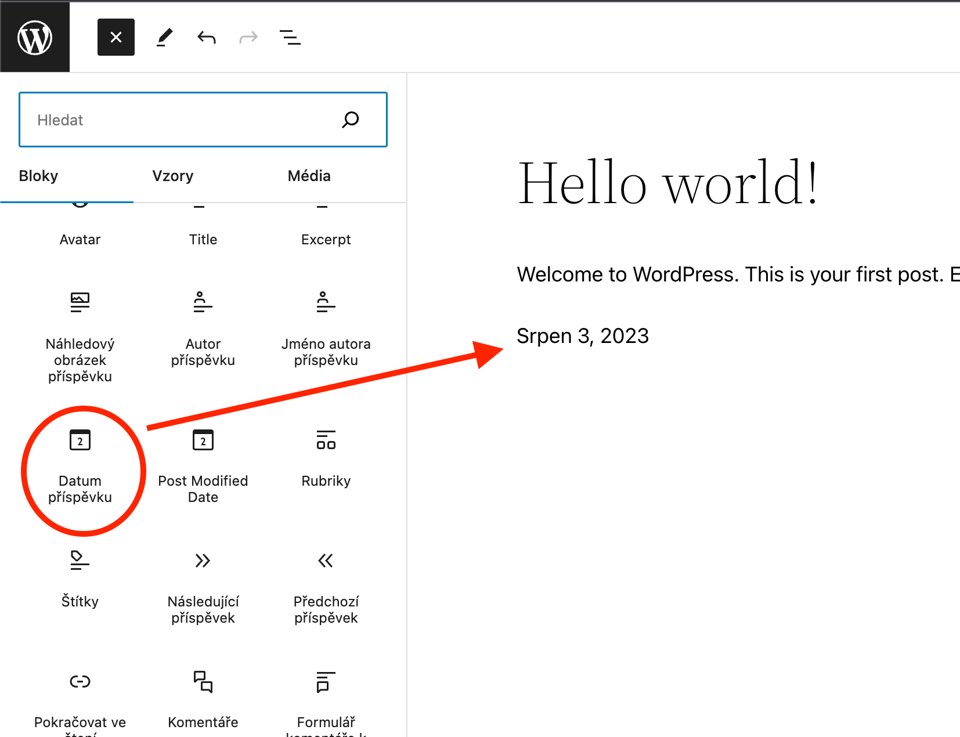Insert the Štítky block
The image size is (960, 737).
(x=80, y=578)
